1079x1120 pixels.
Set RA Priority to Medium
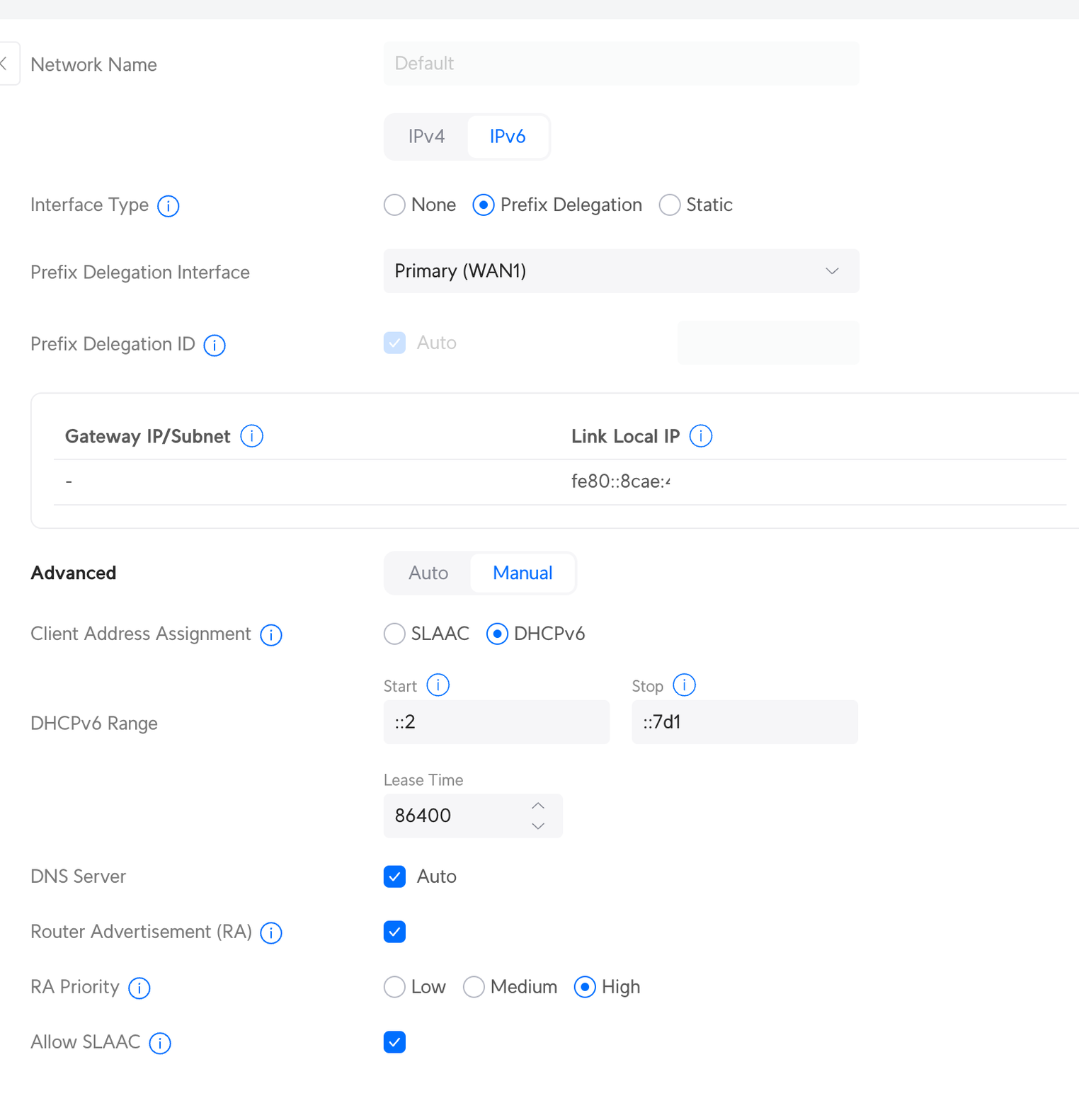pos(474,987)
